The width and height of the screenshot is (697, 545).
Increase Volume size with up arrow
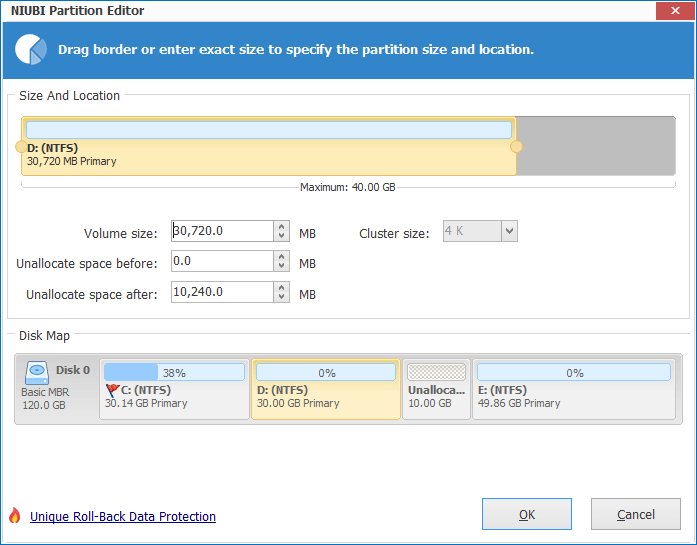click(281, 226)
